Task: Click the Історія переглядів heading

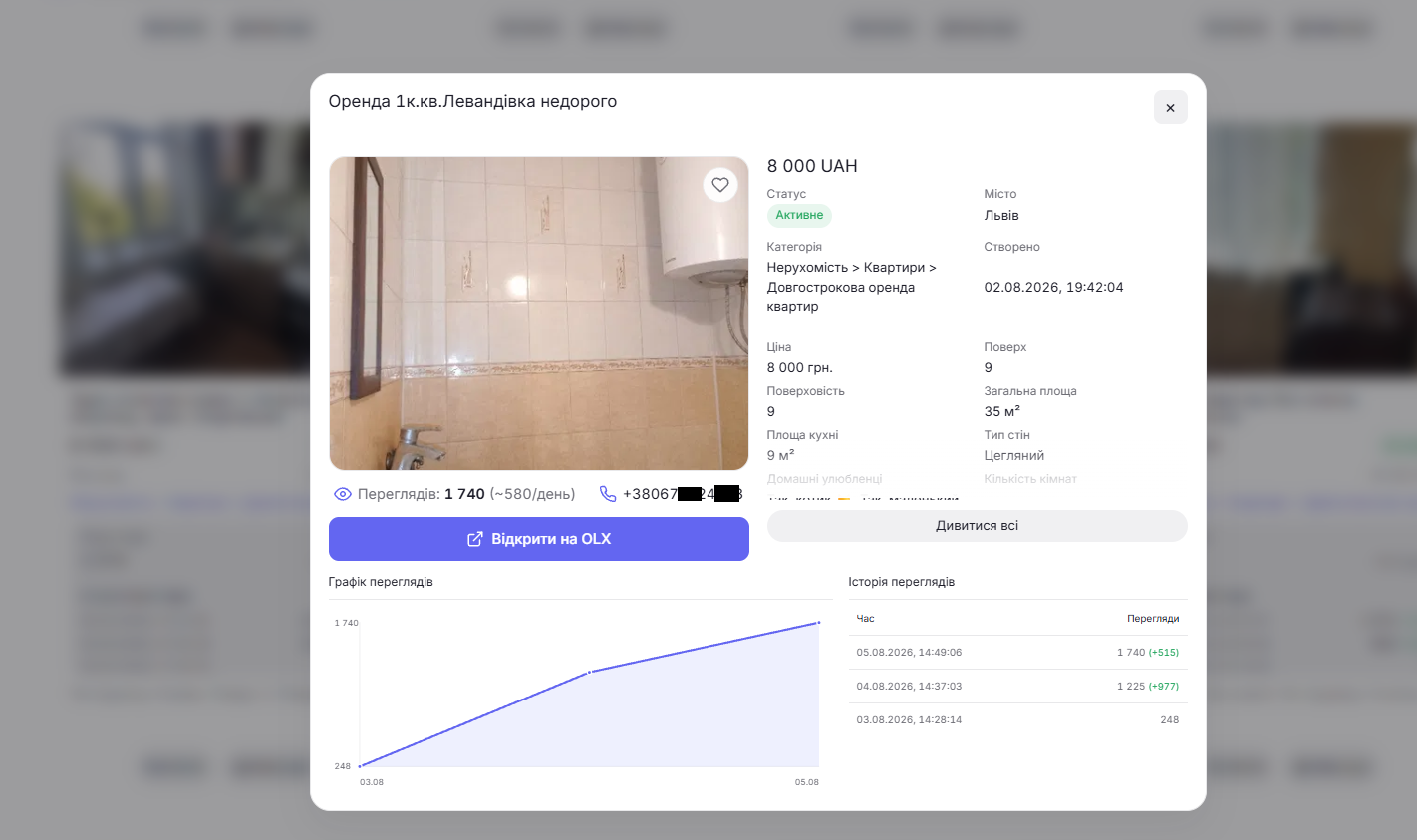Action: [x=901, y=582]
